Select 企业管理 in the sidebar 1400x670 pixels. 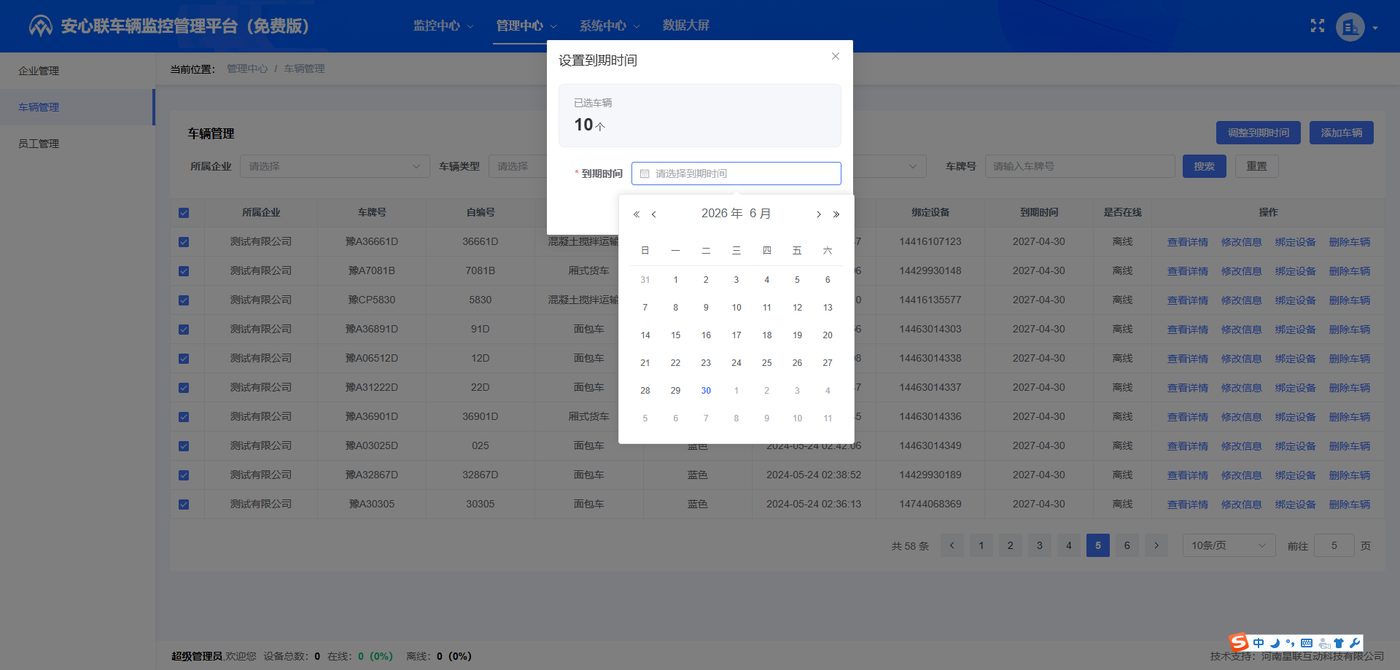click(77, 71)
